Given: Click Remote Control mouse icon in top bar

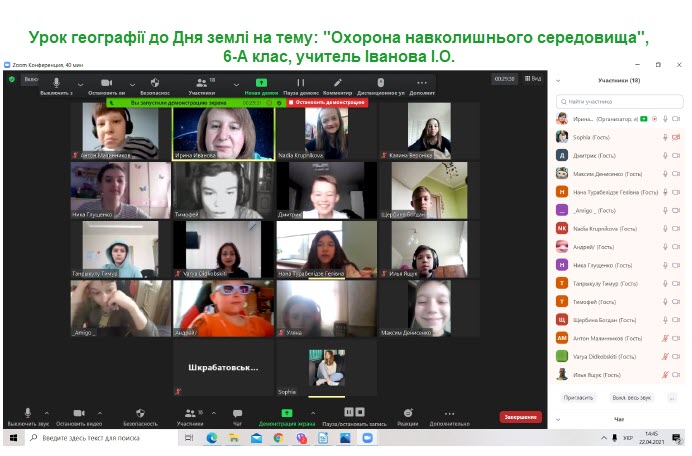Looking at the screenshot, I should click(380, 83).
